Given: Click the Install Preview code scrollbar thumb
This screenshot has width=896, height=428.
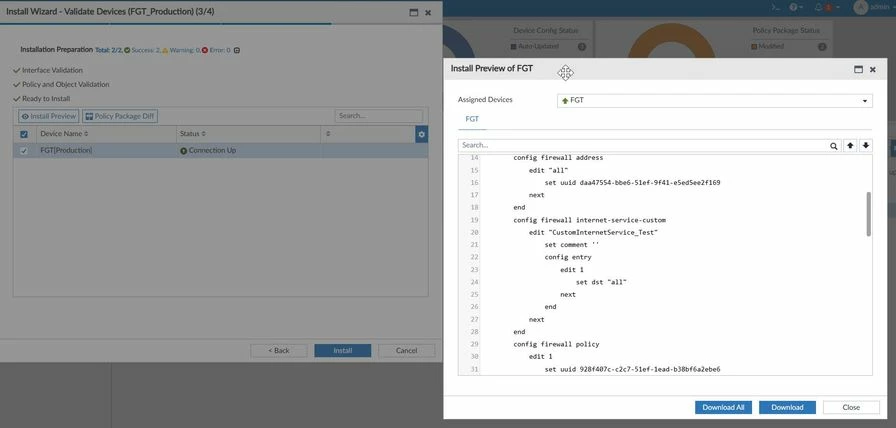Looking at the screenshot, I should pos(869,214).
